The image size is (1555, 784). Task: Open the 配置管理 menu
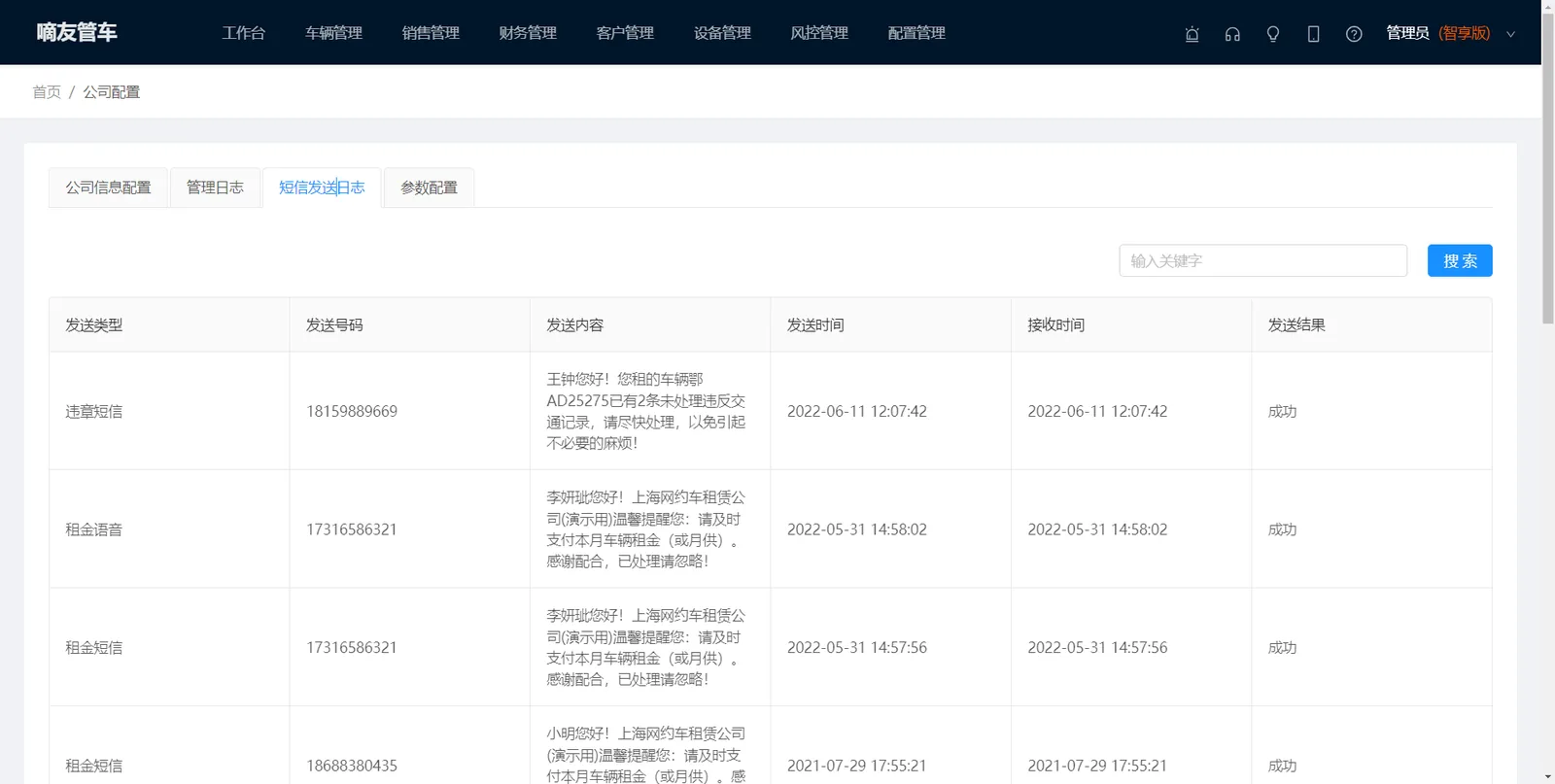[x=916, y=33]
